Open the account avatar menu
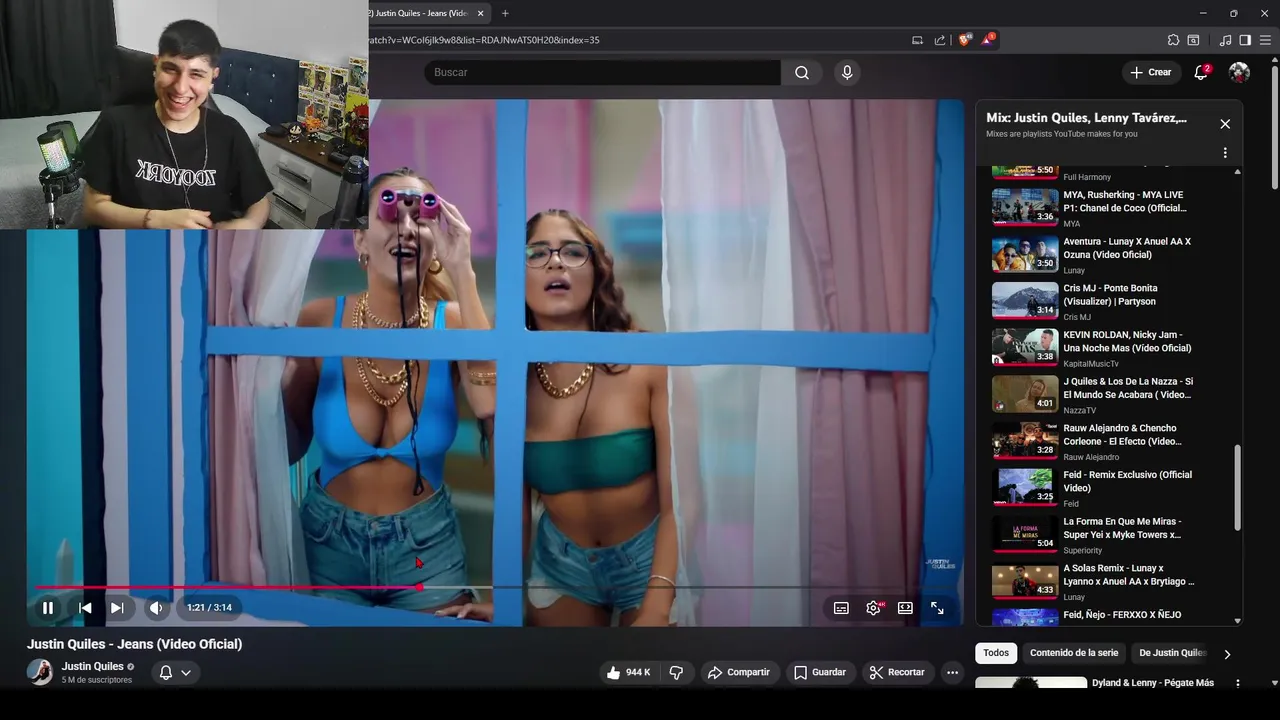Screen dimensions: 1280x720 [x=1239, y=72]
